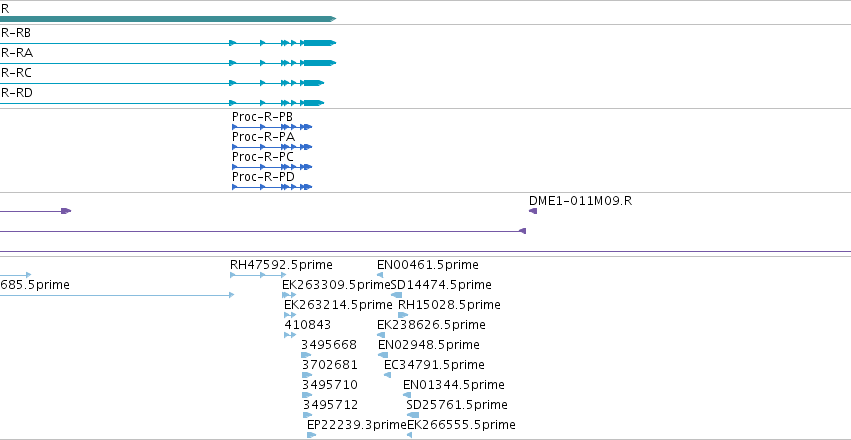Viewport: 851px width, 440px height.
Task: Select the SD25761.5prime EST label
Action: [457, 405]
